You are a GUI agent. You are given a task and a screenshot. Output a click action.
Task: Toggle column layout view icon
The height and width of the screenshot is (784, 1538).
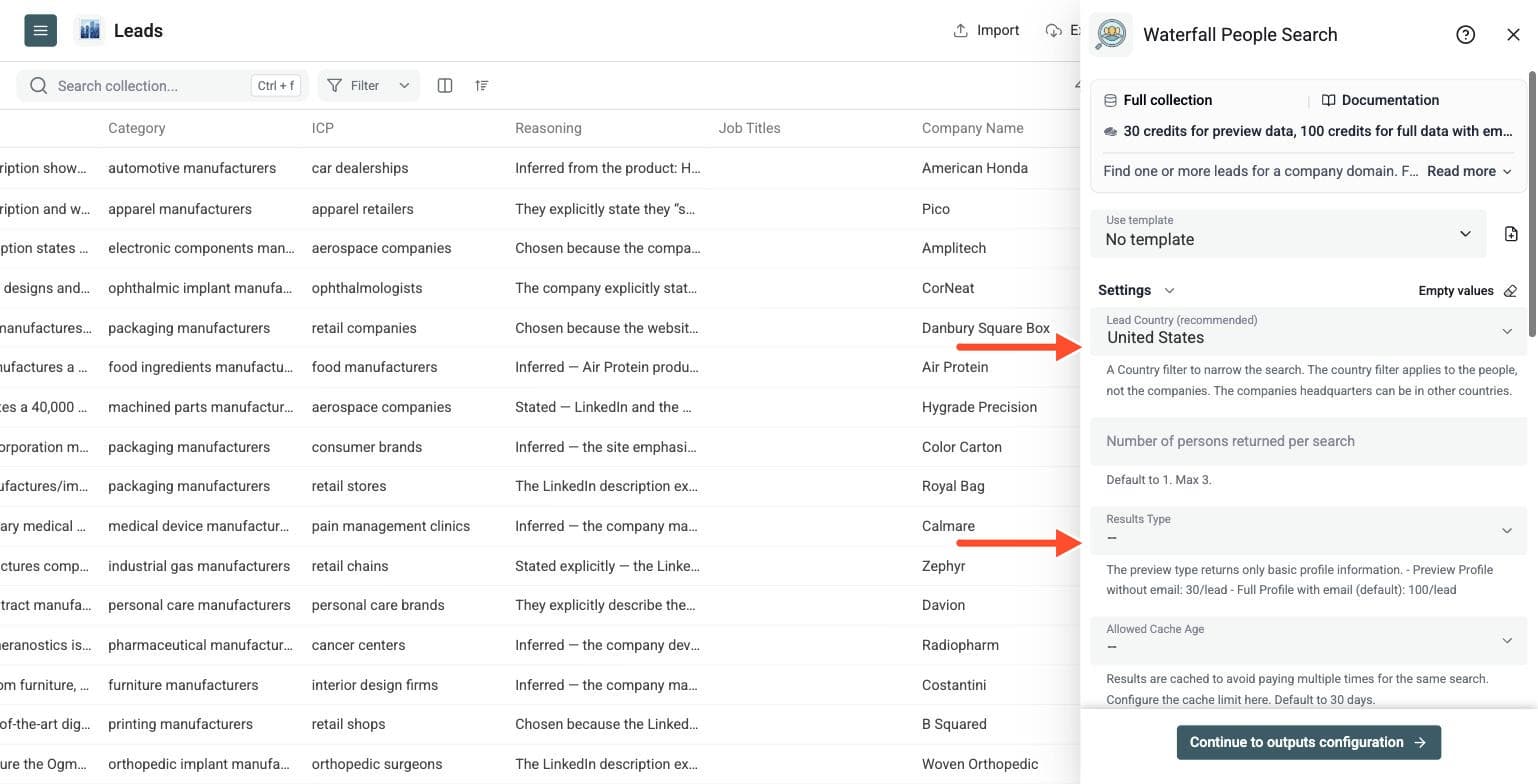445,86
